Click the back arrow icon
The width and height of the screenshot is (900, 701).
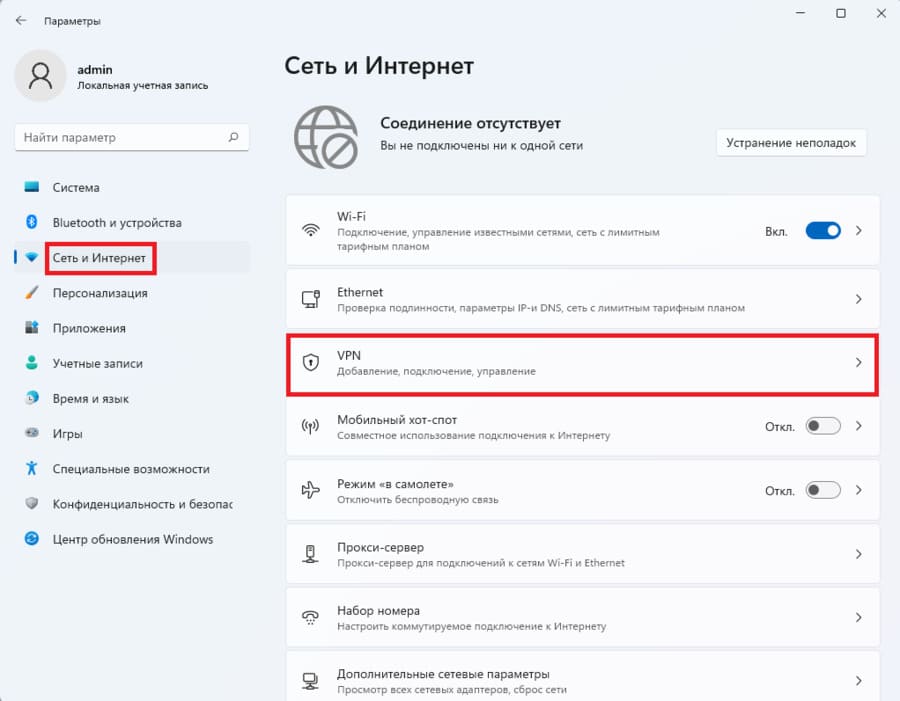(21, 21)
